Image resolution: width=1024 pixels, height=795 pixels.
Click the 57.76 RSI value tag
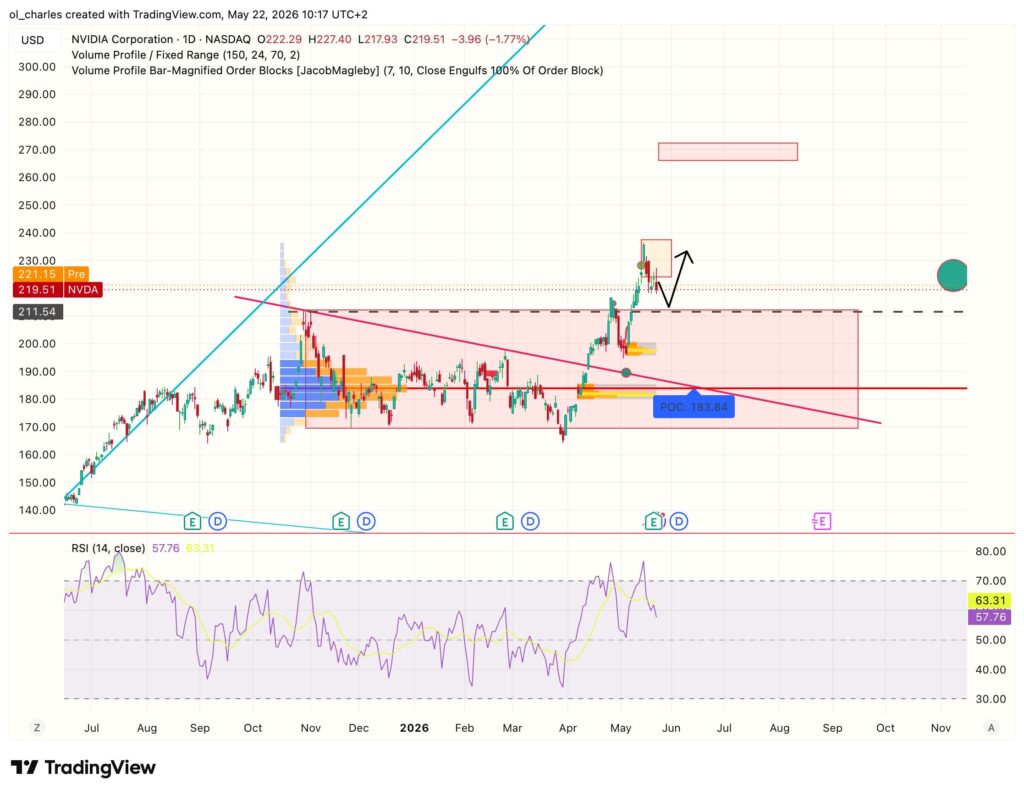point(989,617)
